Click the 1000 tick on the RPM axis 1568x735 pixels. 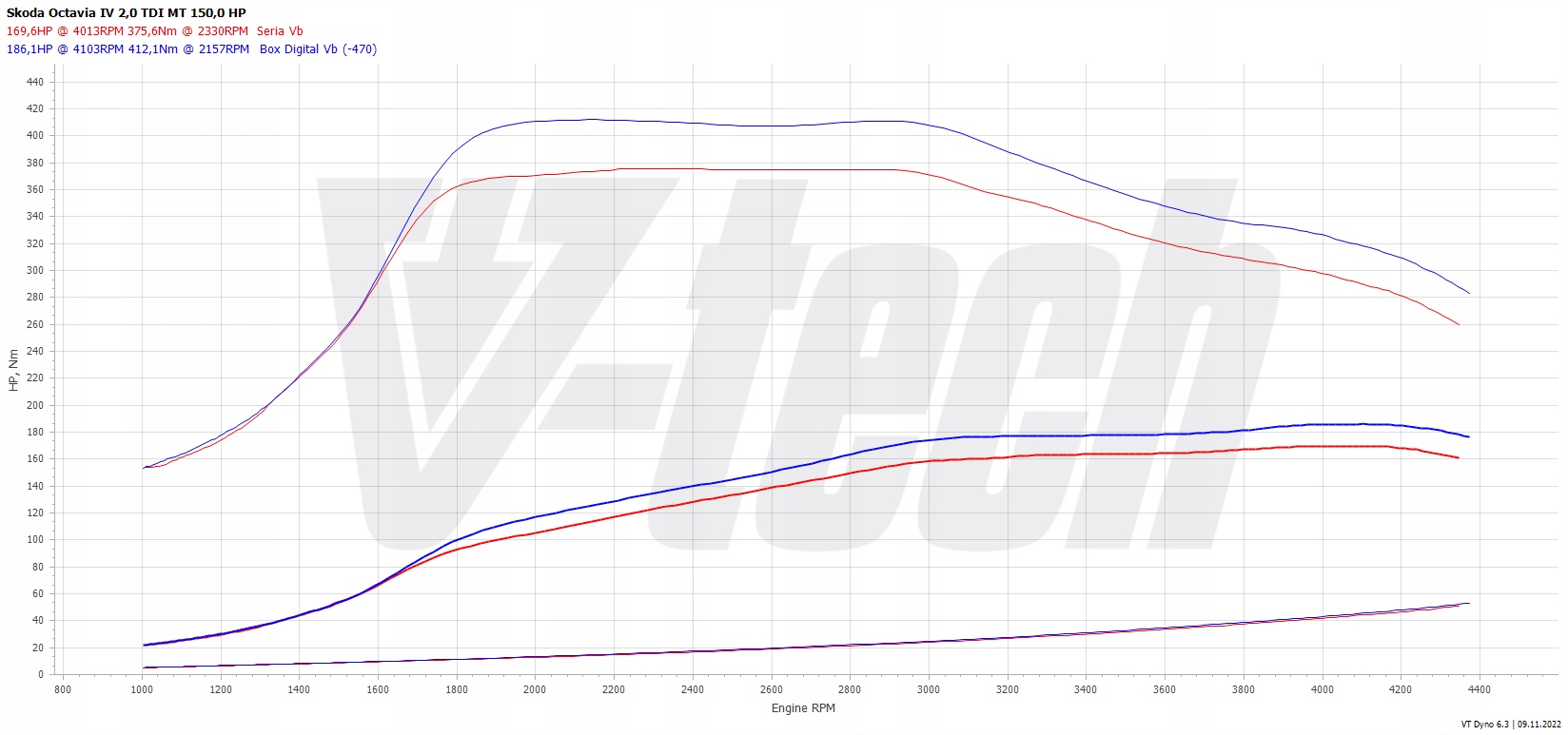pos(142,689)
